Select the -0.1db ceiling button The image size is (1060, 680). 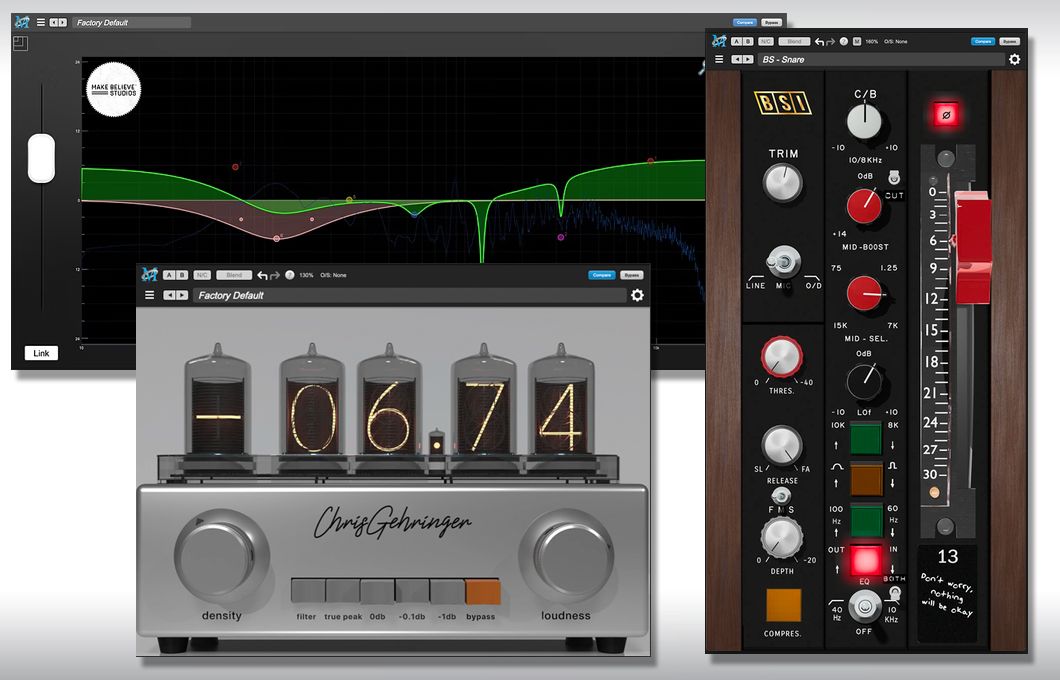tap(412, 591)
